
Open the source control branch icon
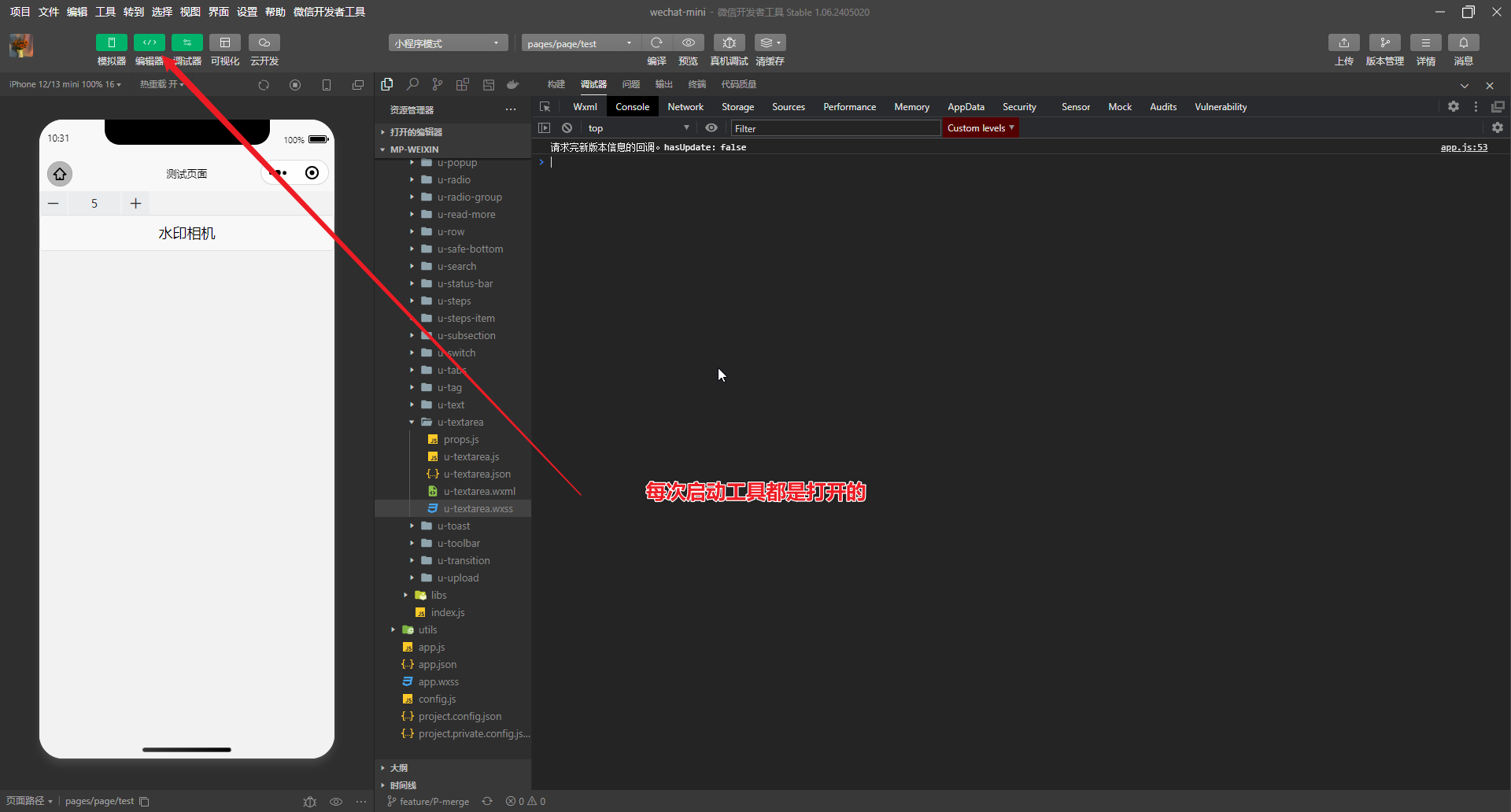click(438, 84)
